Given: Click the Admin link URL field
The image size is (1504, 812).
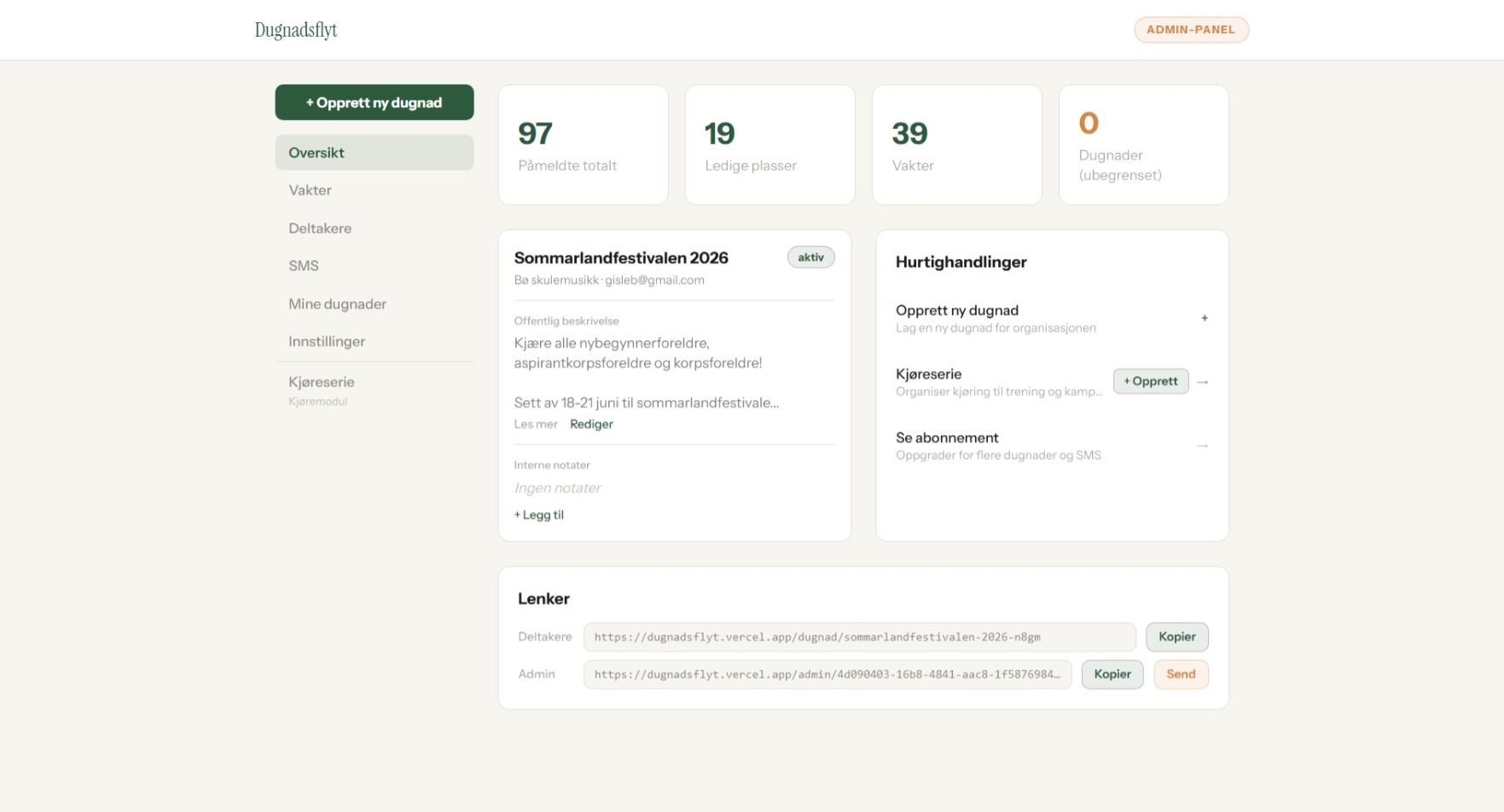Looking at the screenshot, I should coord(827,675).
